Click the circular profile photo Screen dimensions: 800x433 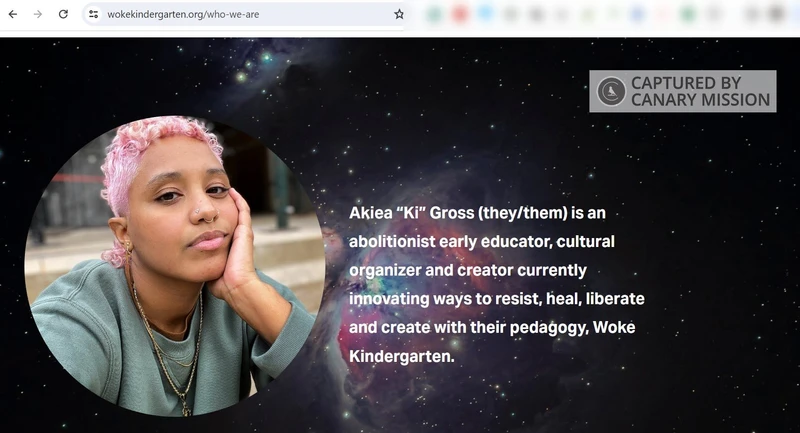(x=174, y=265)
